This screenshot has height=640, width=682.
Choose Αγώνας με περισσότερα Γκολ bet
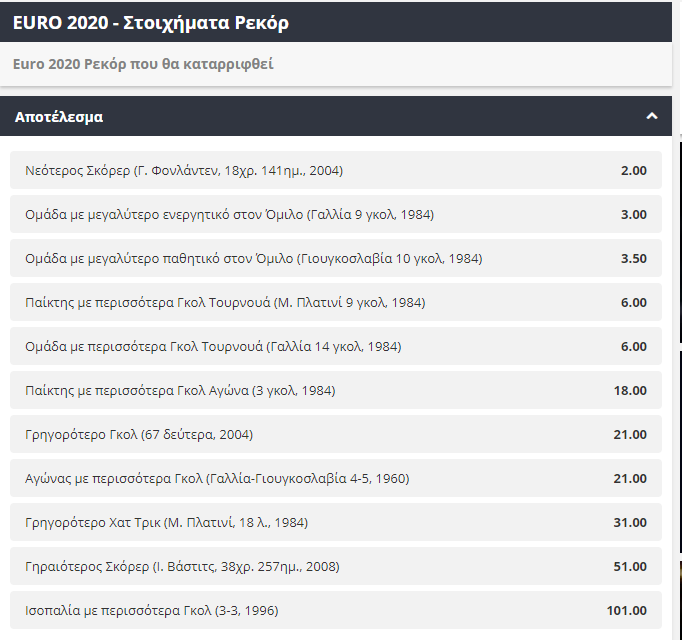tap(336, 478)
